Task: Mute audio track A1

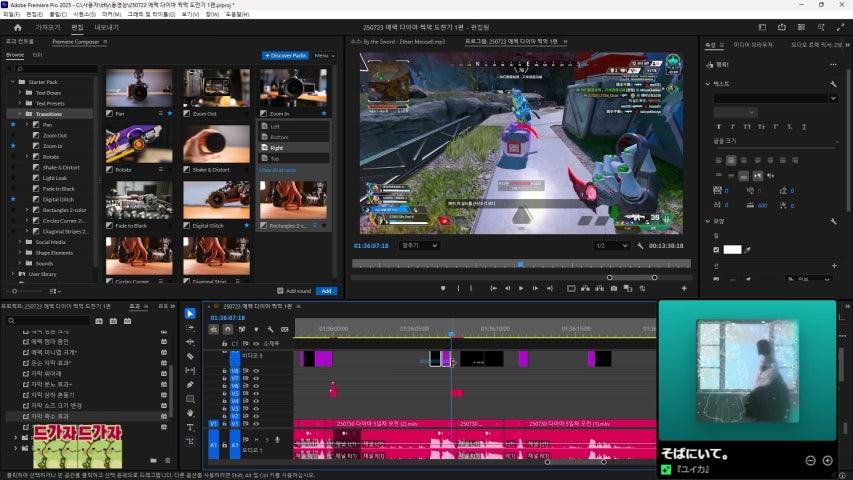Action: coord(256,439)
